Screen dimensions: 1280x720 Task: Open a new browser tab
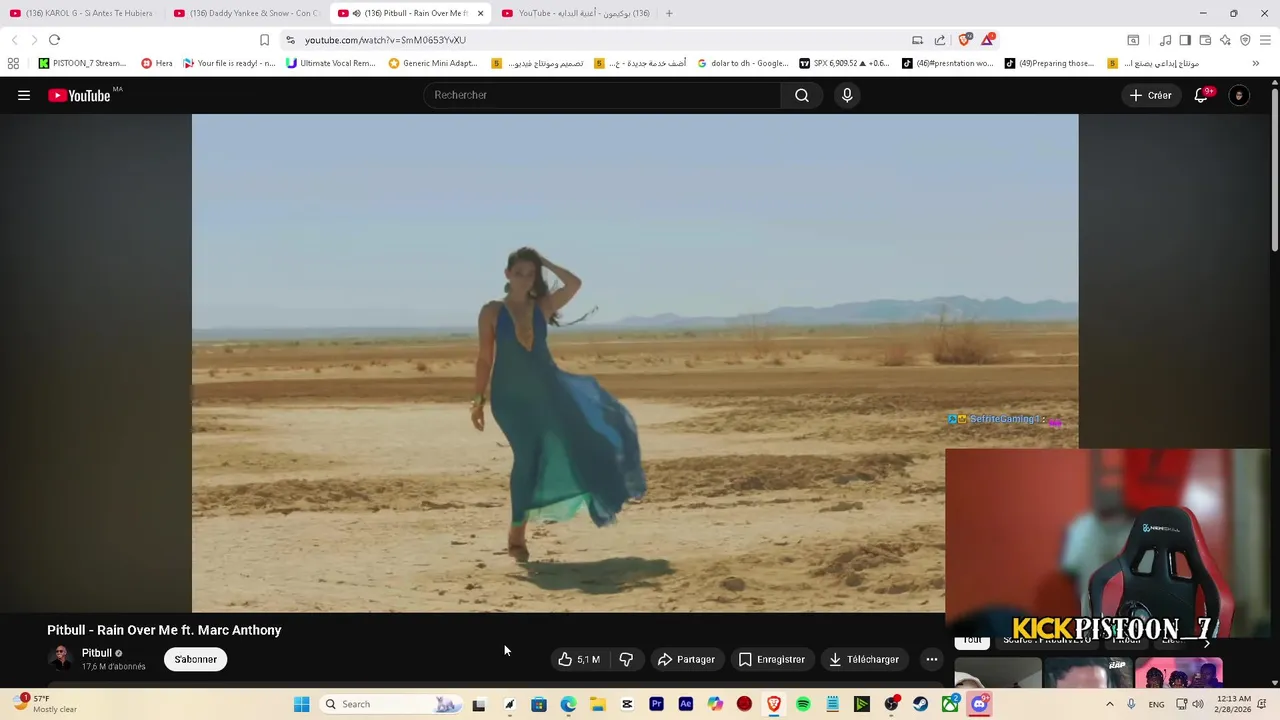pos(669,13)
